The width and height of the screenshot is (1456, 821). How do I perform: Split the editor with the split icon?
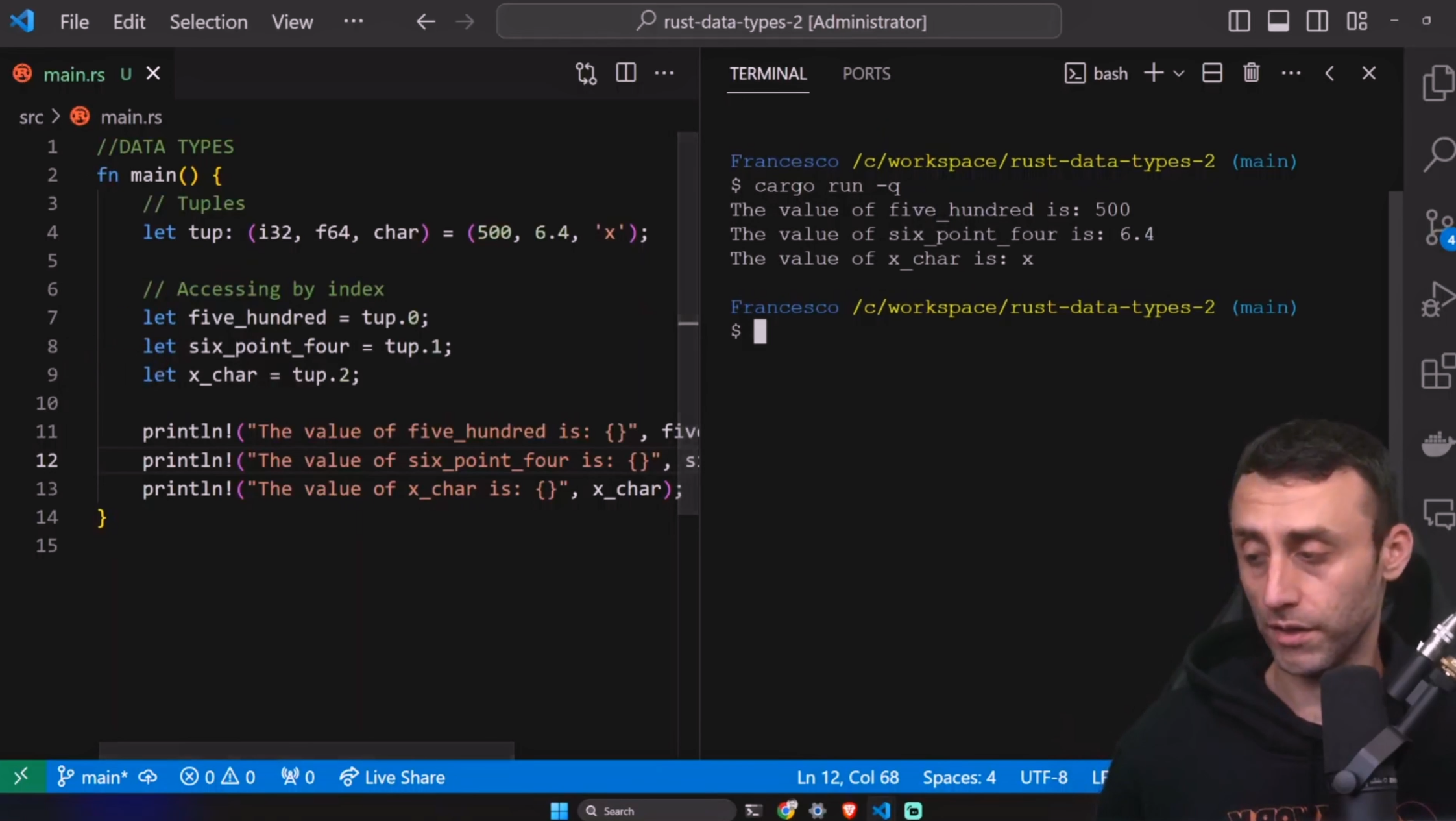coord(625,73)
